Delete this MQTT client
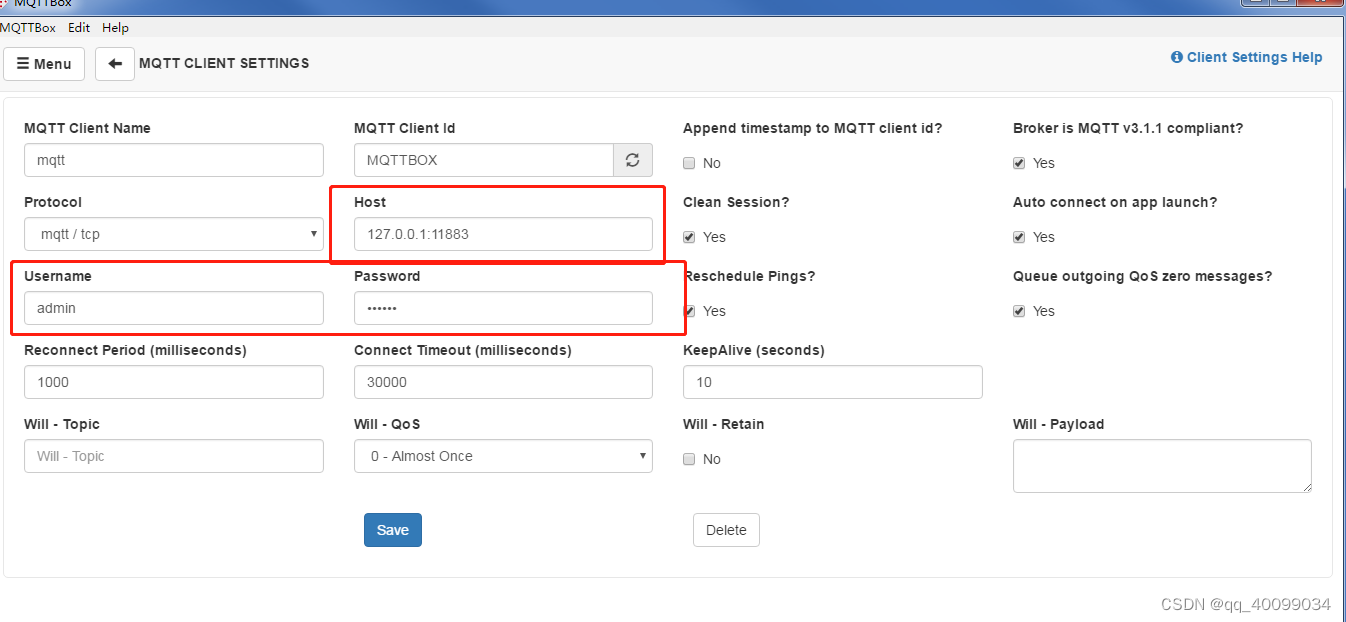The width and height of the screenshot is (1346, 622). click(x=726, y=530)
